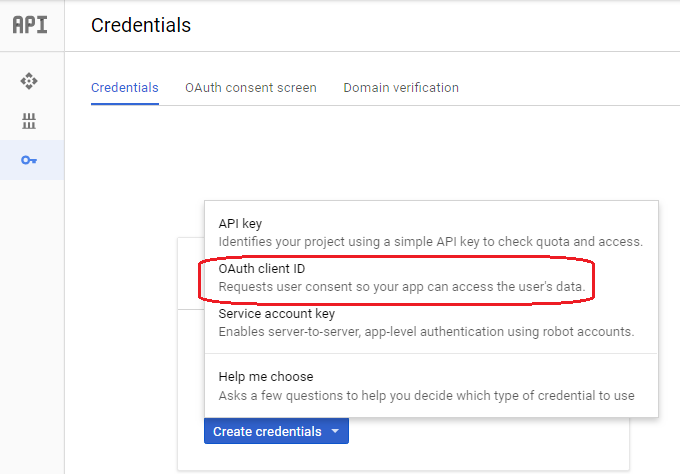Image resolution: width=680 pixels, height=474 pixels.
Task: Open the Dashboard sidebar icon
Action: [29, 81]
